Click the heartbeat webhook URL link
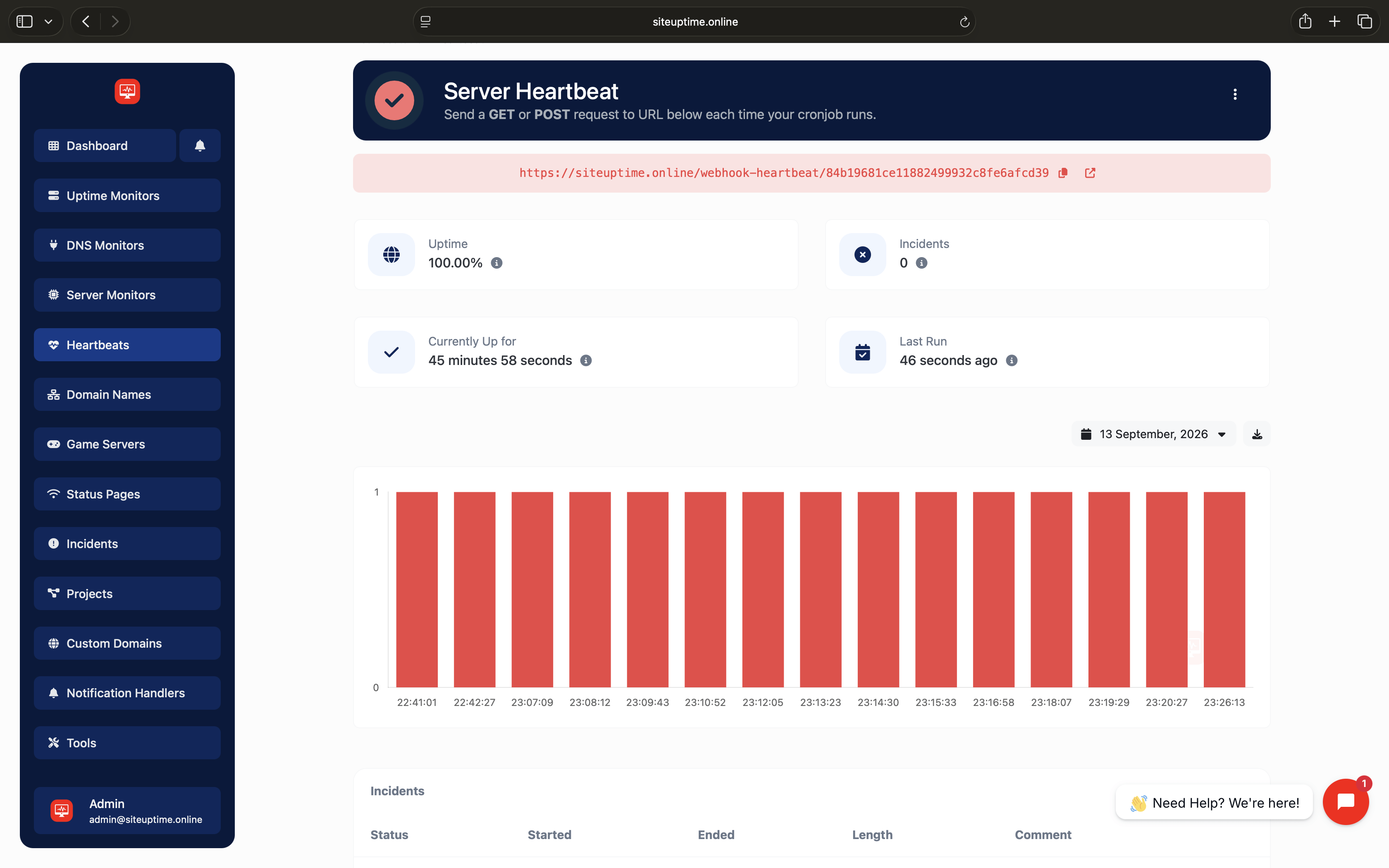 [784, 173]
